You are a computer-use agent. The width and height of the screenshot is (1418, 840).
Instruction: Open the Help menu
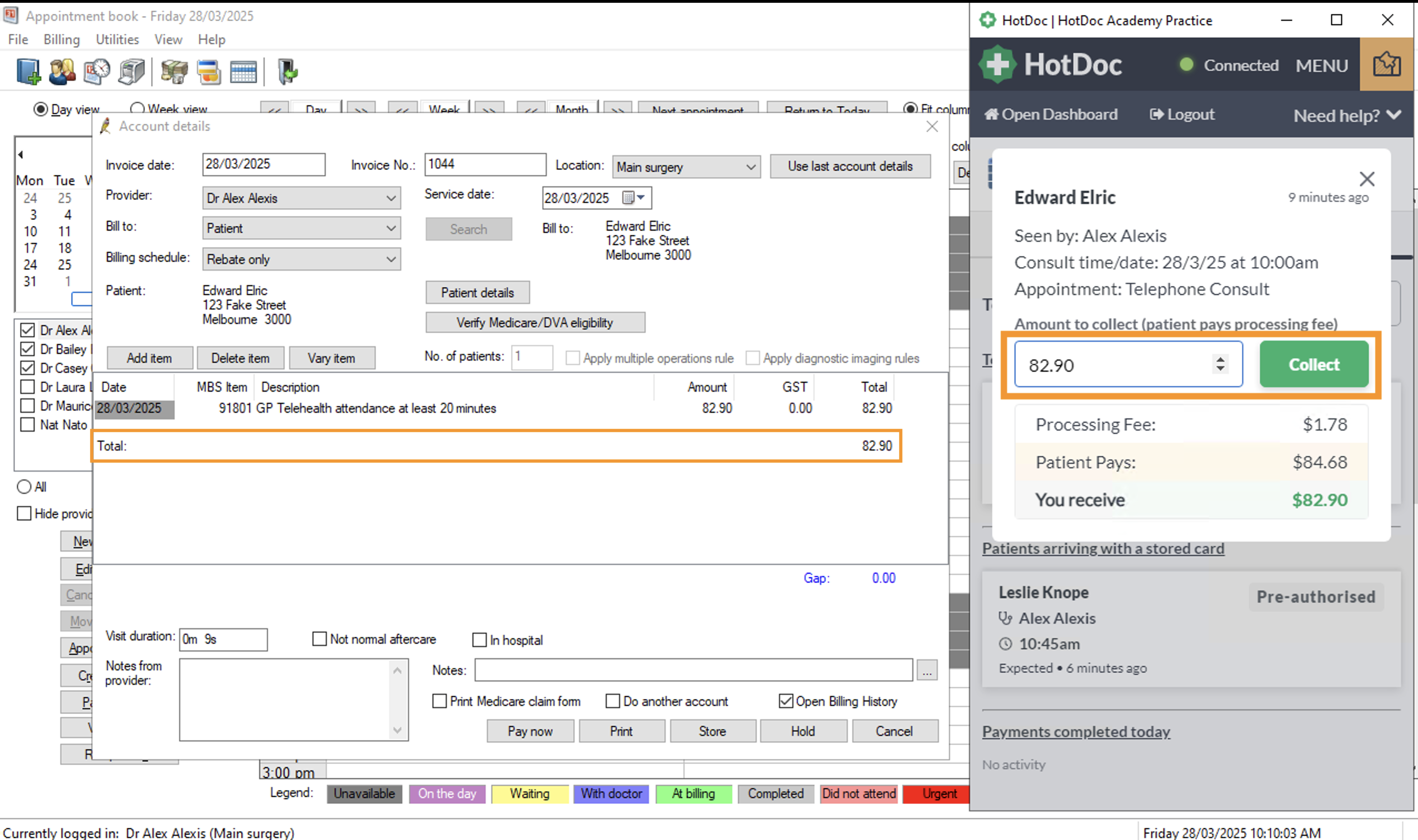click(212, 39)
